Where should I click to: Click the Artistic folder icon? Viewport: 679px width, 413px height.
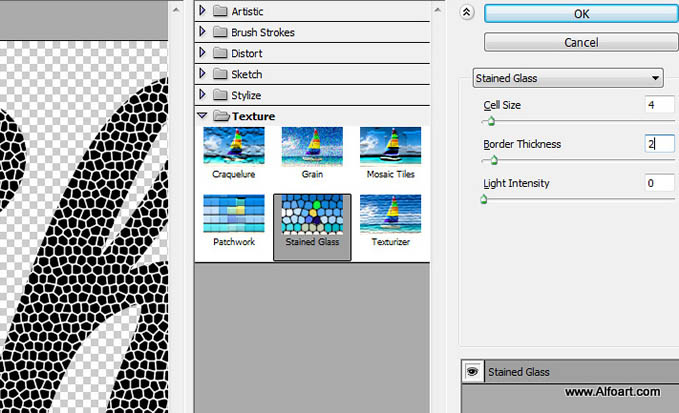[221, 11]
